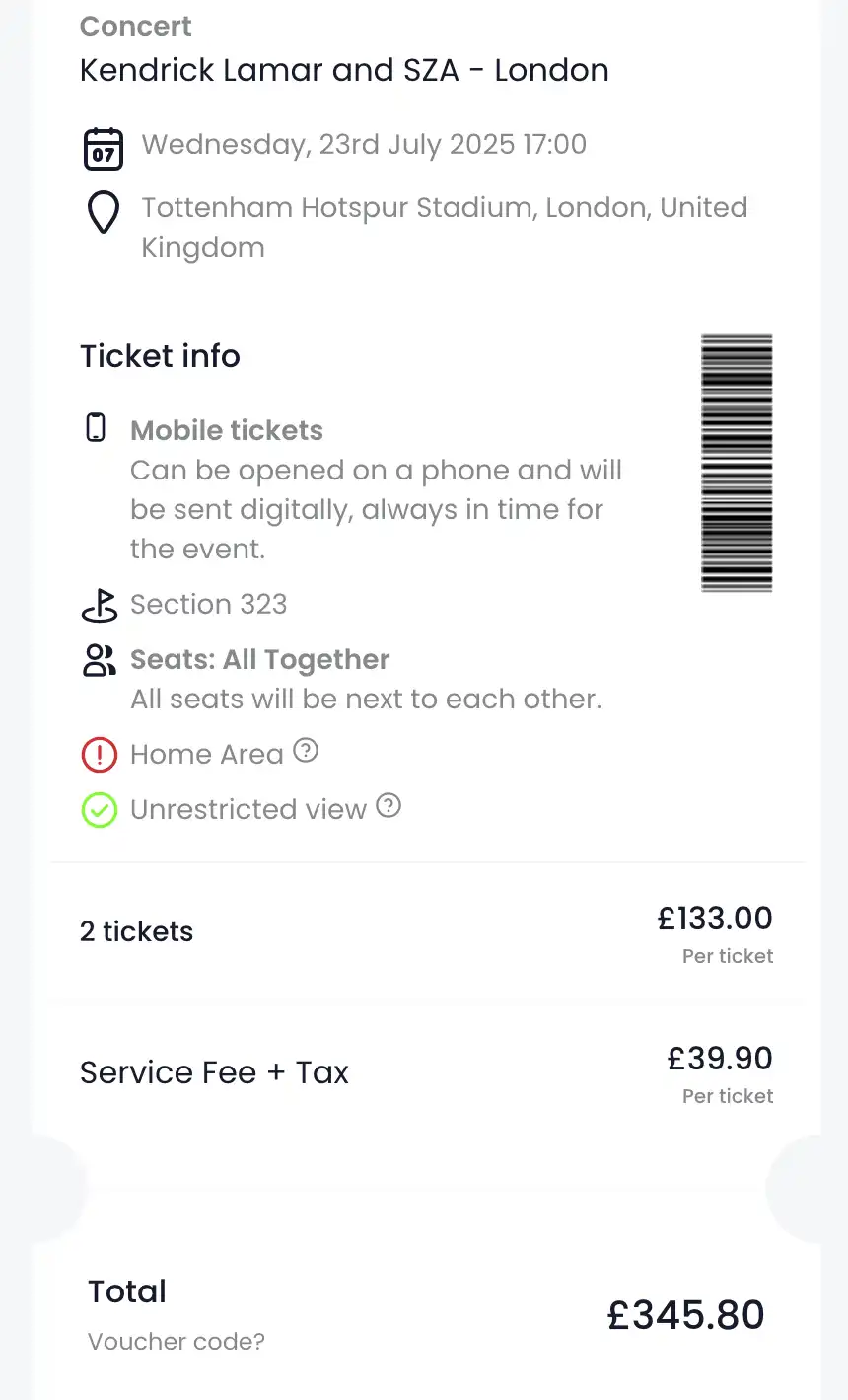Click the mobile phone icon beside Mobile tickets

(x=96, y=426)
